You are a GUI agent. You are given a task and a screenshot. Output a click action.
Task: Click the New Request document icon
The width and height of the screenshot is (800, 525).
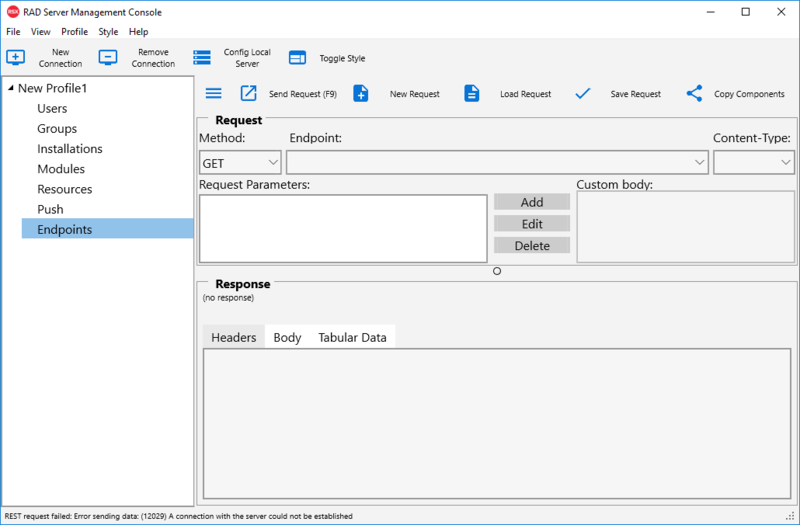361,93
